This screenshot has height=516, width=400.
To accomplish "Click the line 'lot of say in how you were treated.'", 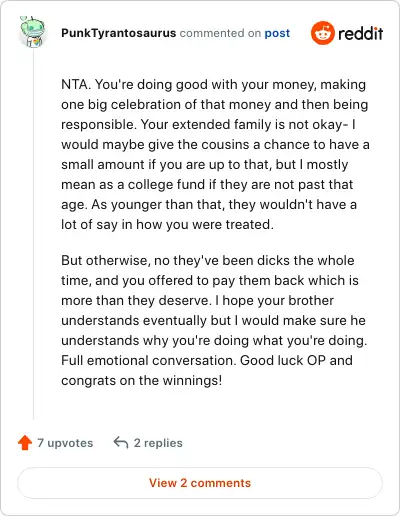I will (167, 224).
